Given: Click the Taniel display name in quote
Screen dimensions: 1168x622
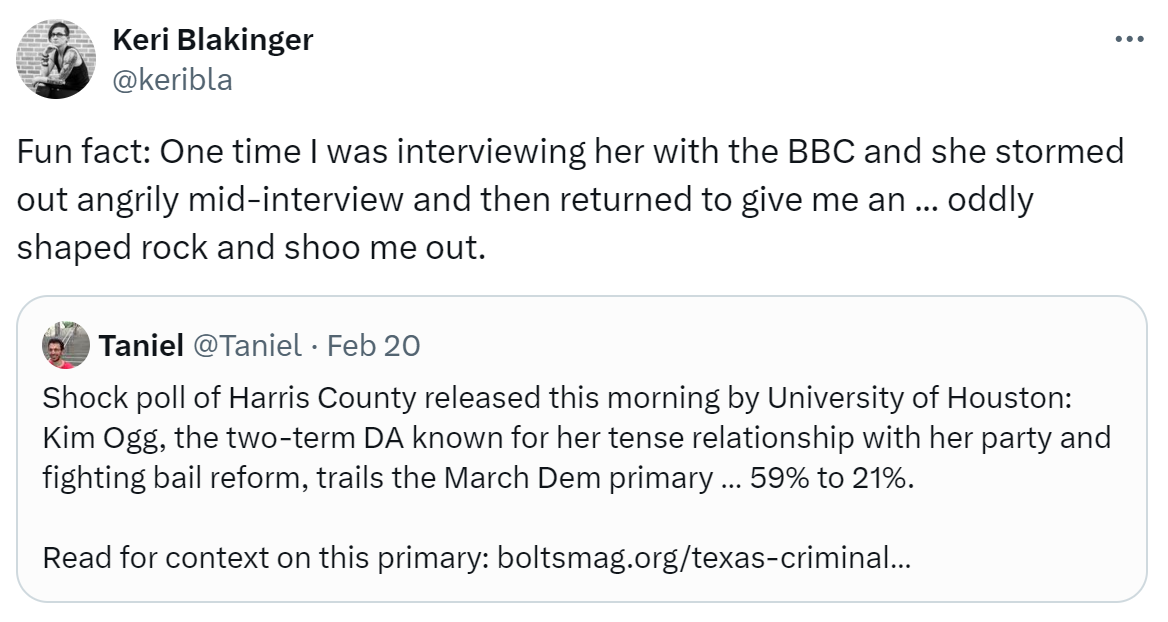Looking at the screenshot, I should [x=141, y=346].
